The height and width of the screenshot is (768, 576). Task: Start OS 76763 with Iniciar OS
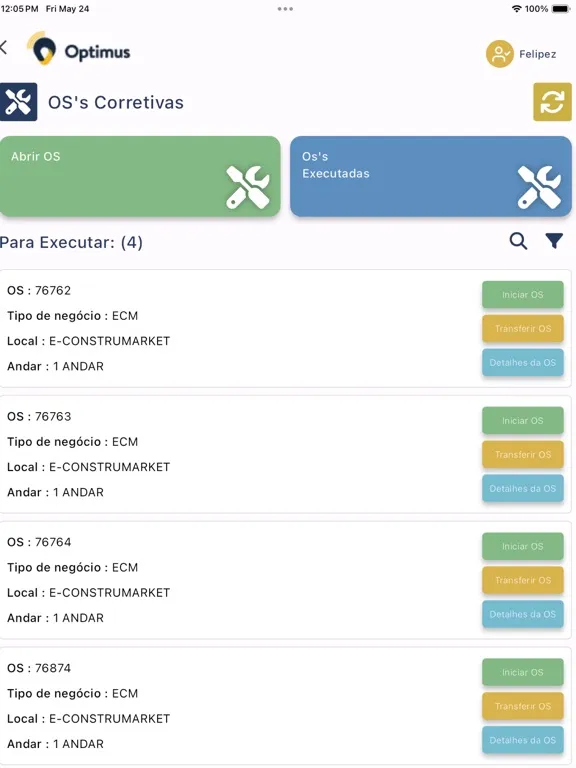coord(523,420)
